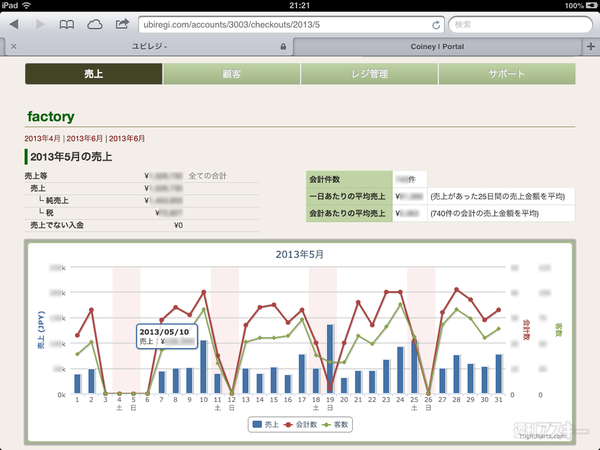
Task: Click the red 会計数 point on day 28
Action: [457, 290]
